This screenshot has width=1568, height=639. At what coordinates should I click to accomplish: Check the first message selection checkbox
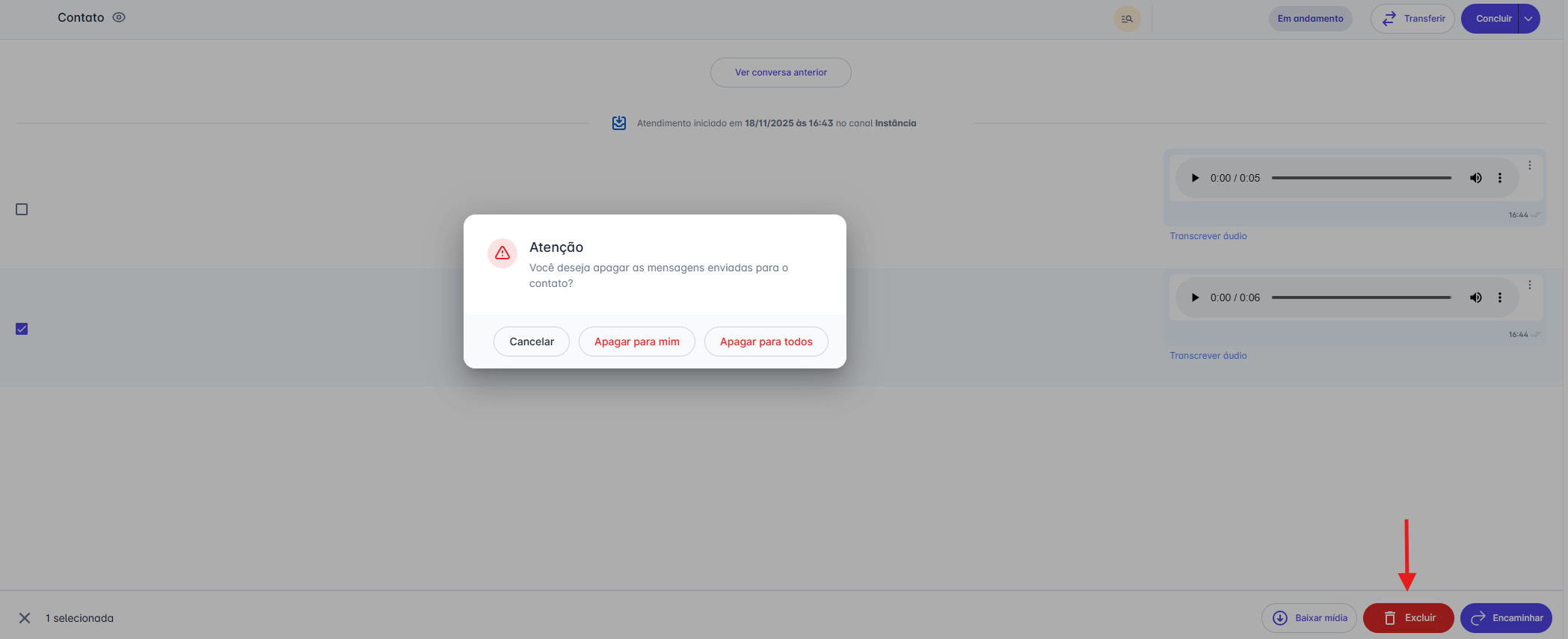(22, 209)
